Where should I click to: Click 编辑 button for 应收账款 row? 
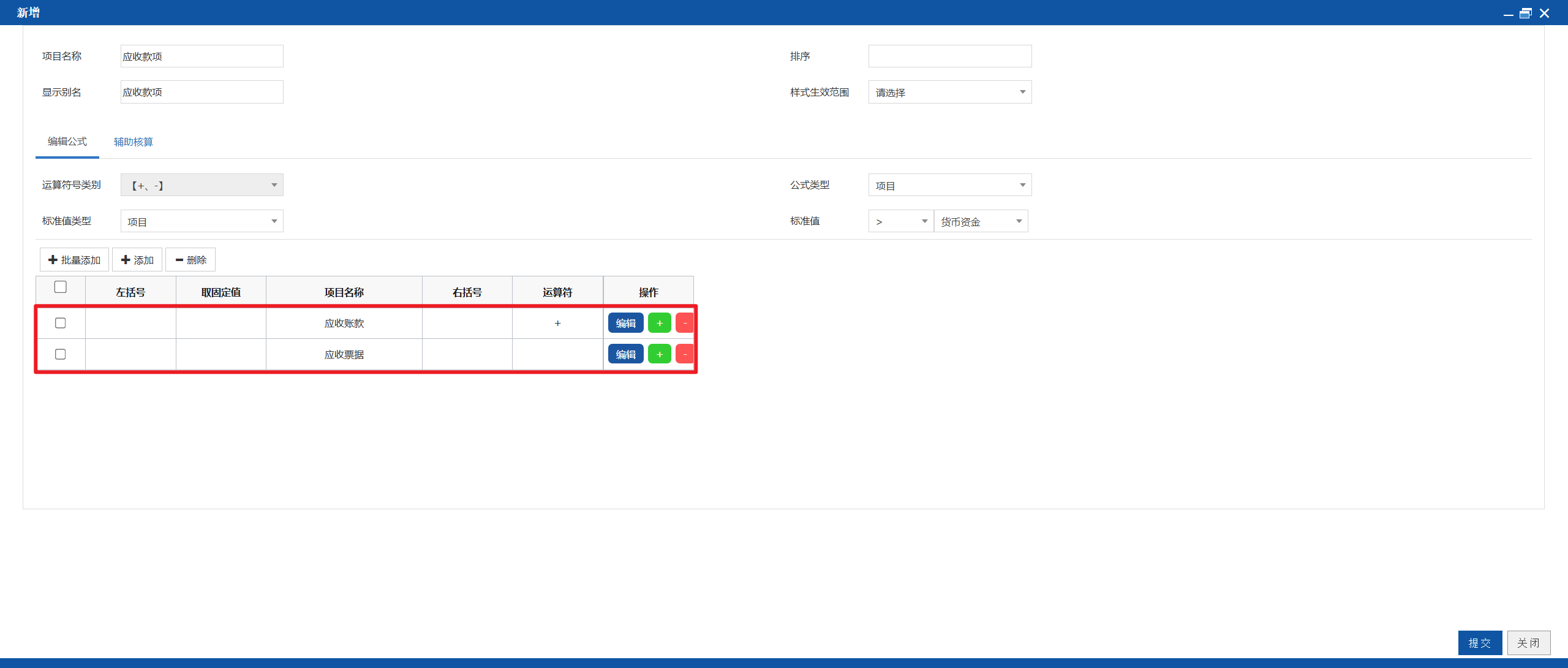point(625,323)
